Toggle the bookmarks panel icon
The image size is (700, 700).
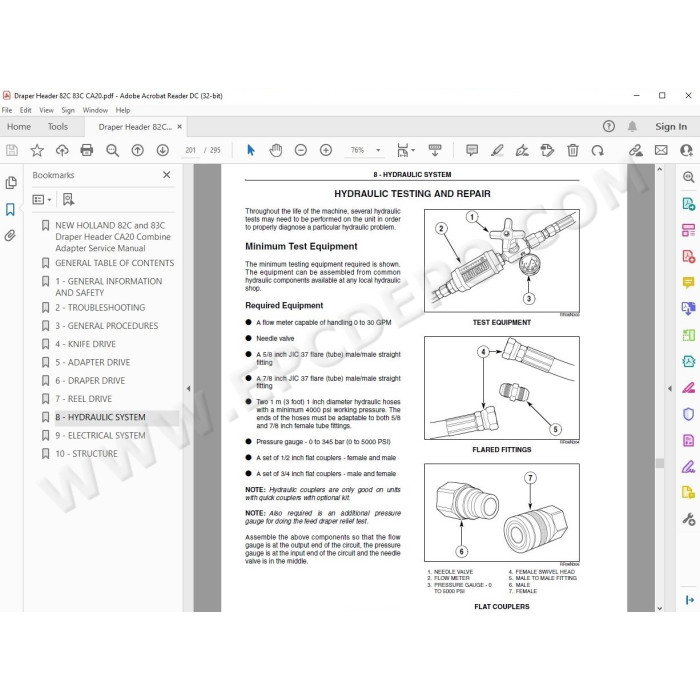pos(10,209)
